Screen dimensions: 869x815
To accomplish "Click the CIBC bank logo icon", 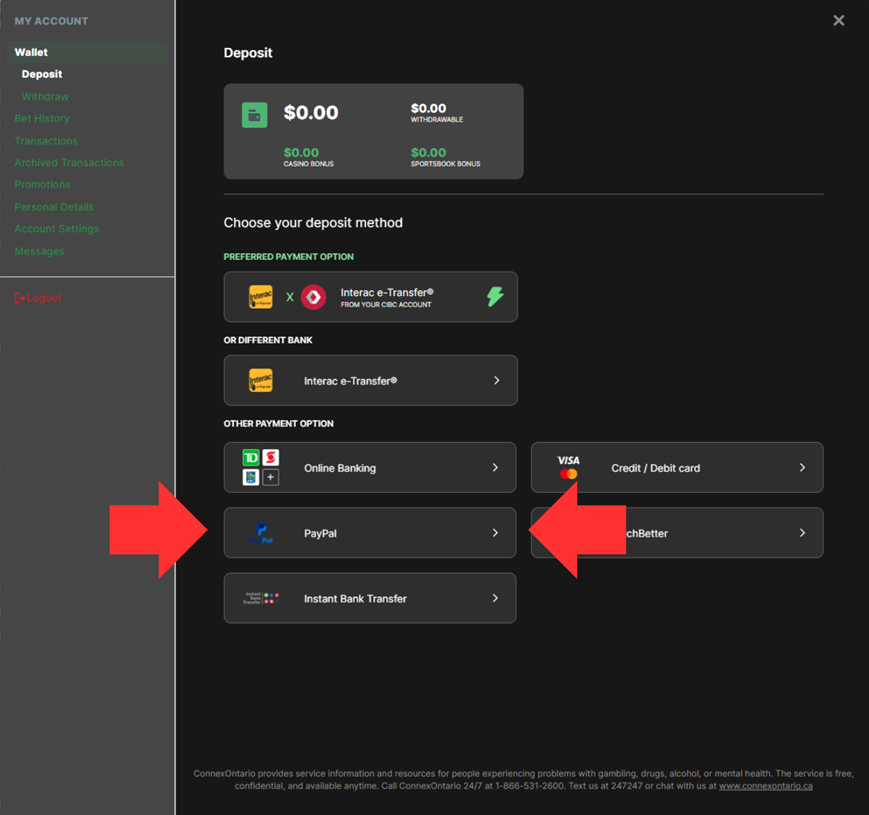I will coord(313,297).
